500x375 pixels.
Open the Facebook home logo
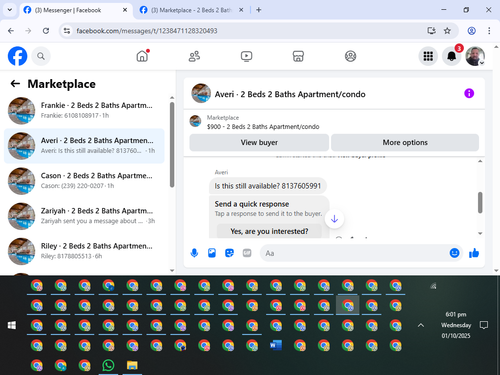[17, 56]
